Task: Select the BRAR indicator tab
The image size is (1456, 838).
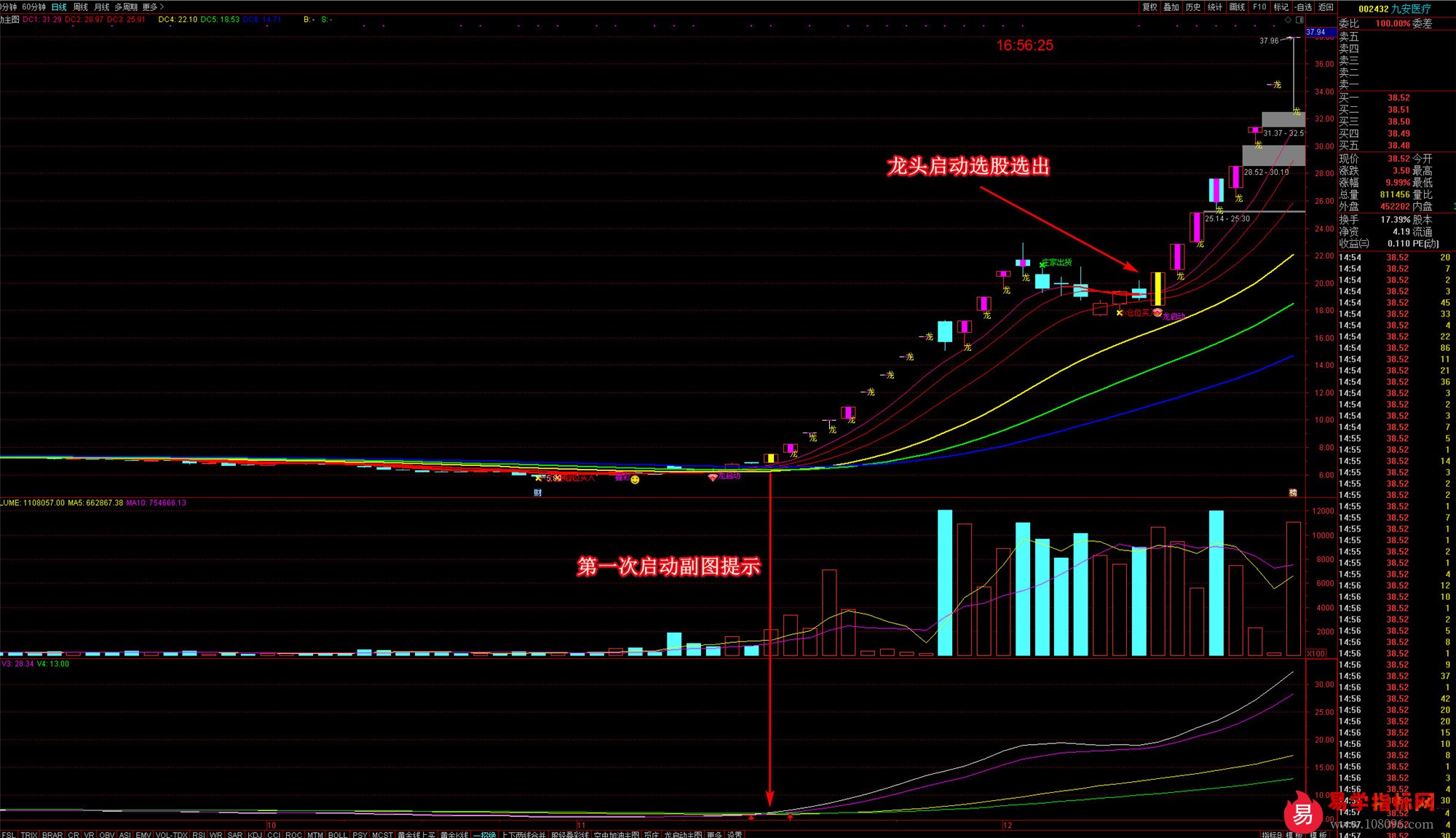Action: coord(52,834)
